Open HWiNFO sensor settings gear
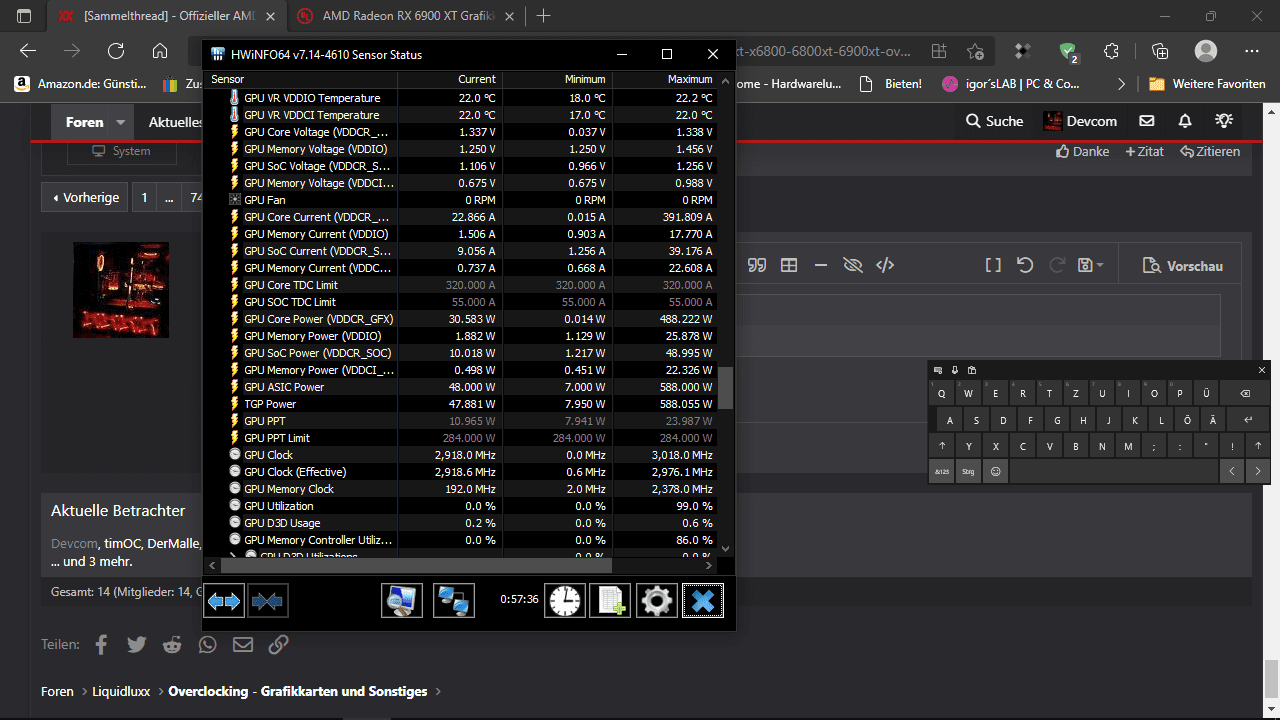 click(x=657, y=601)
